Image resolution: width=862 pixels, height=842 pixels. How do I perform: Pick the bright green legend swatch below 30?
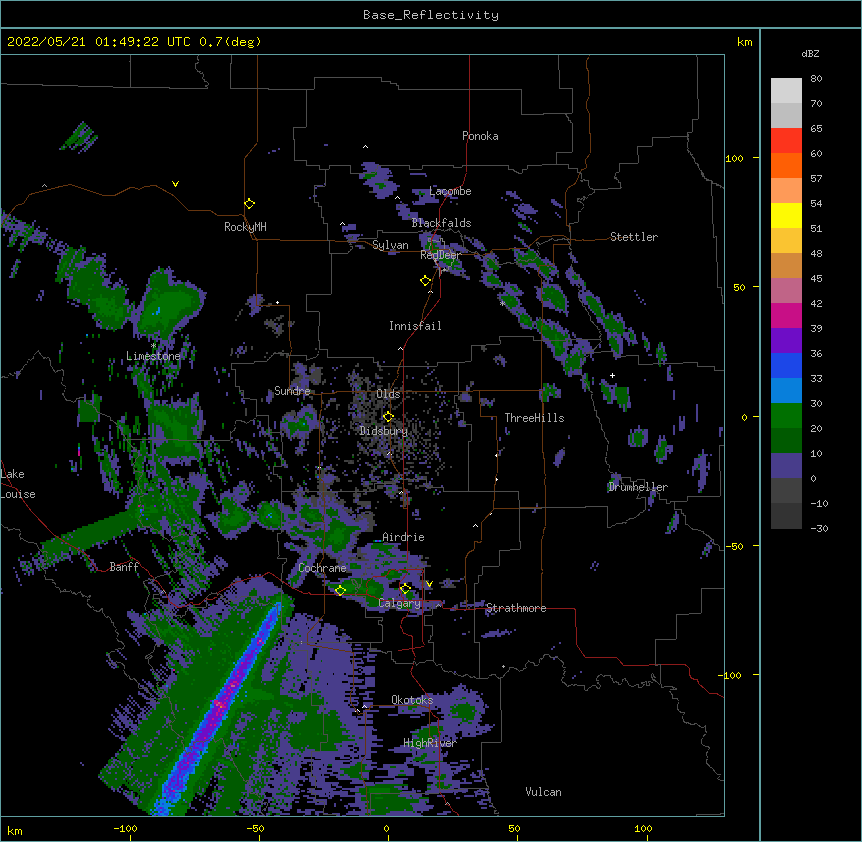coord(786,416)
